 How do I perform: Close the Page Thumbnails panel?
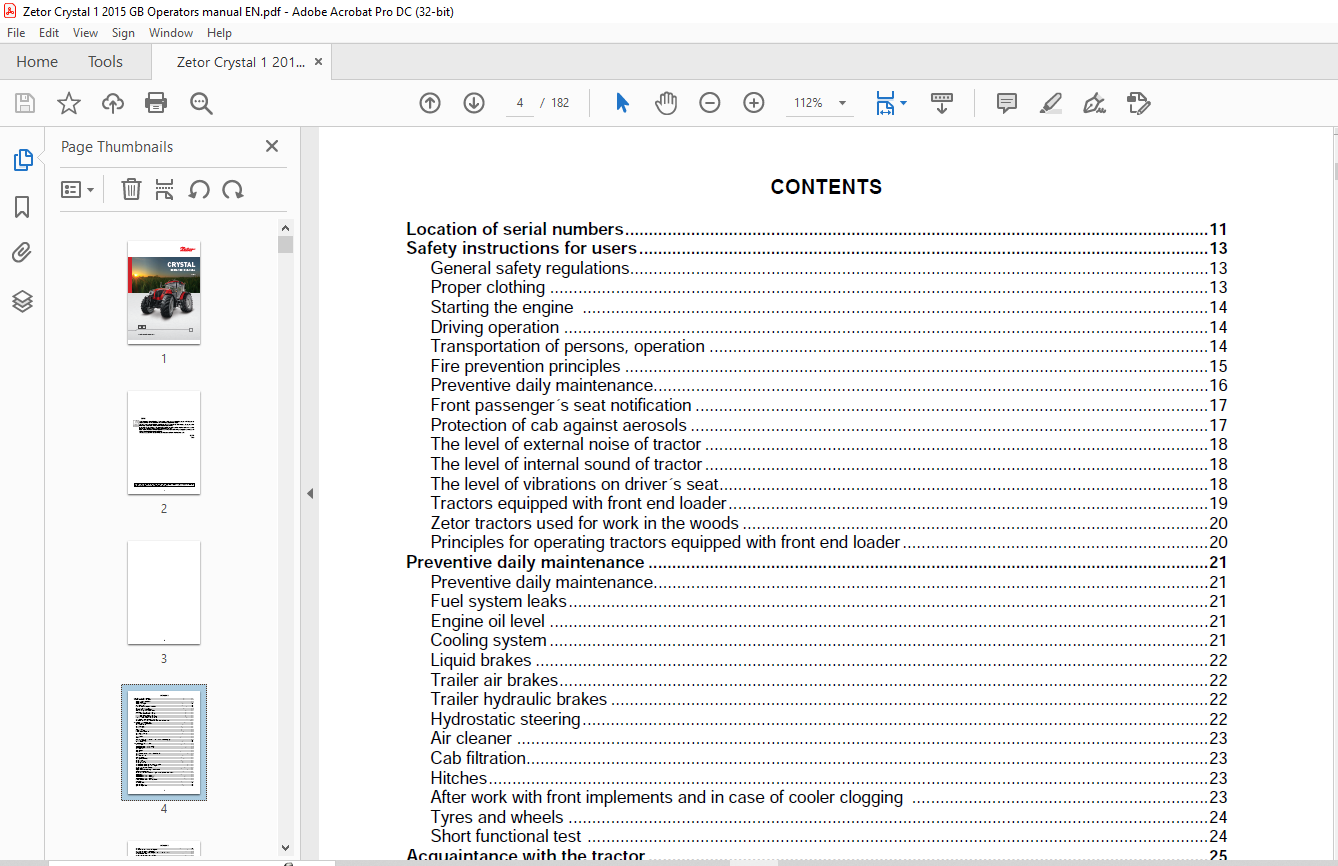272,146
